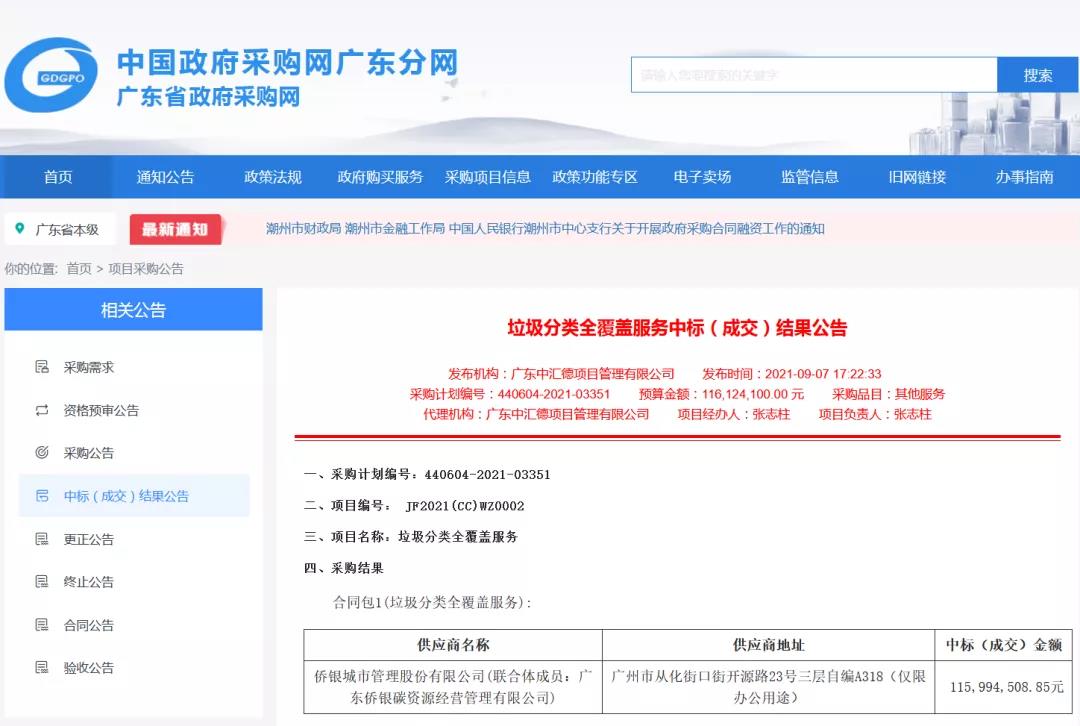Click the 相关公告 sidebar header
This screenshot has height=726, width=1080.
click(x=134, y=310)
